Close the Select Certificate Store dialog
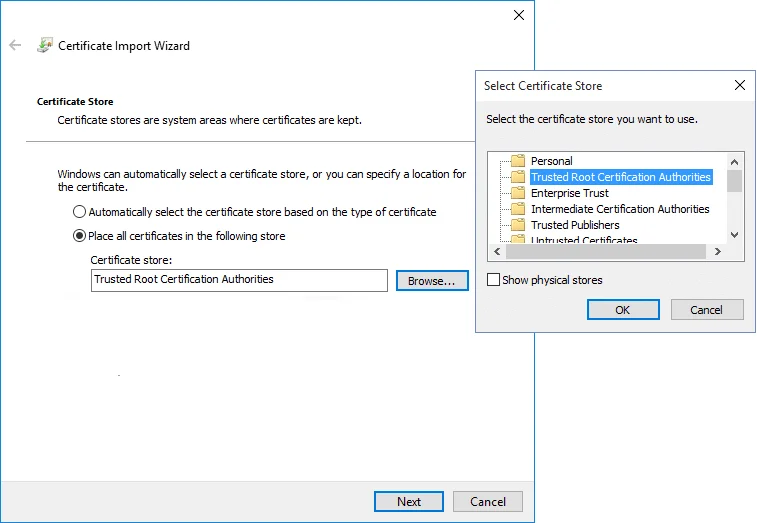This screenshot has width=757, height=523. click(740, 85)
